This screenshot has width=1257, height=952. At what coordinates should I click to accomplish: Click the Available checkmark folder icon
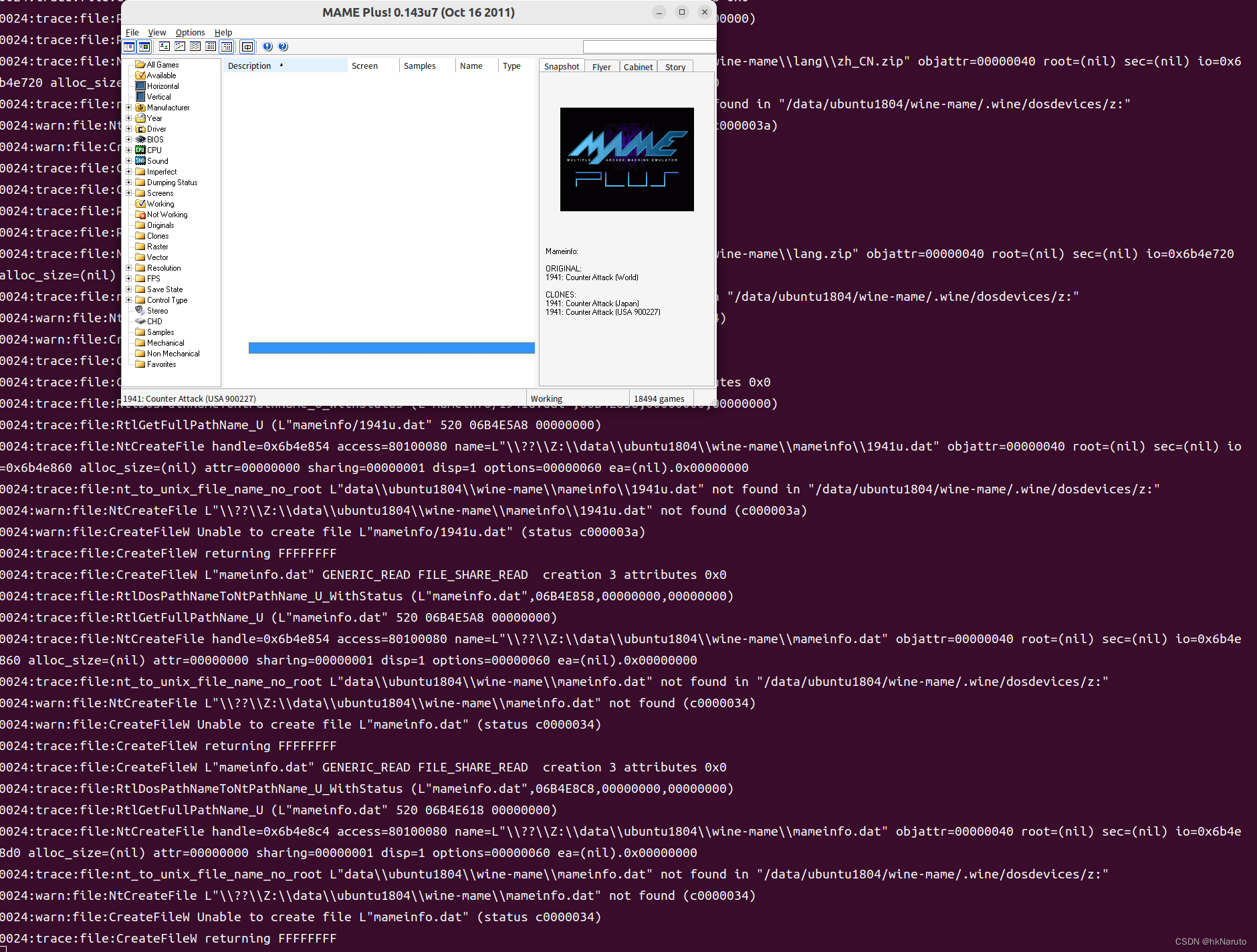tap(140, 76)
